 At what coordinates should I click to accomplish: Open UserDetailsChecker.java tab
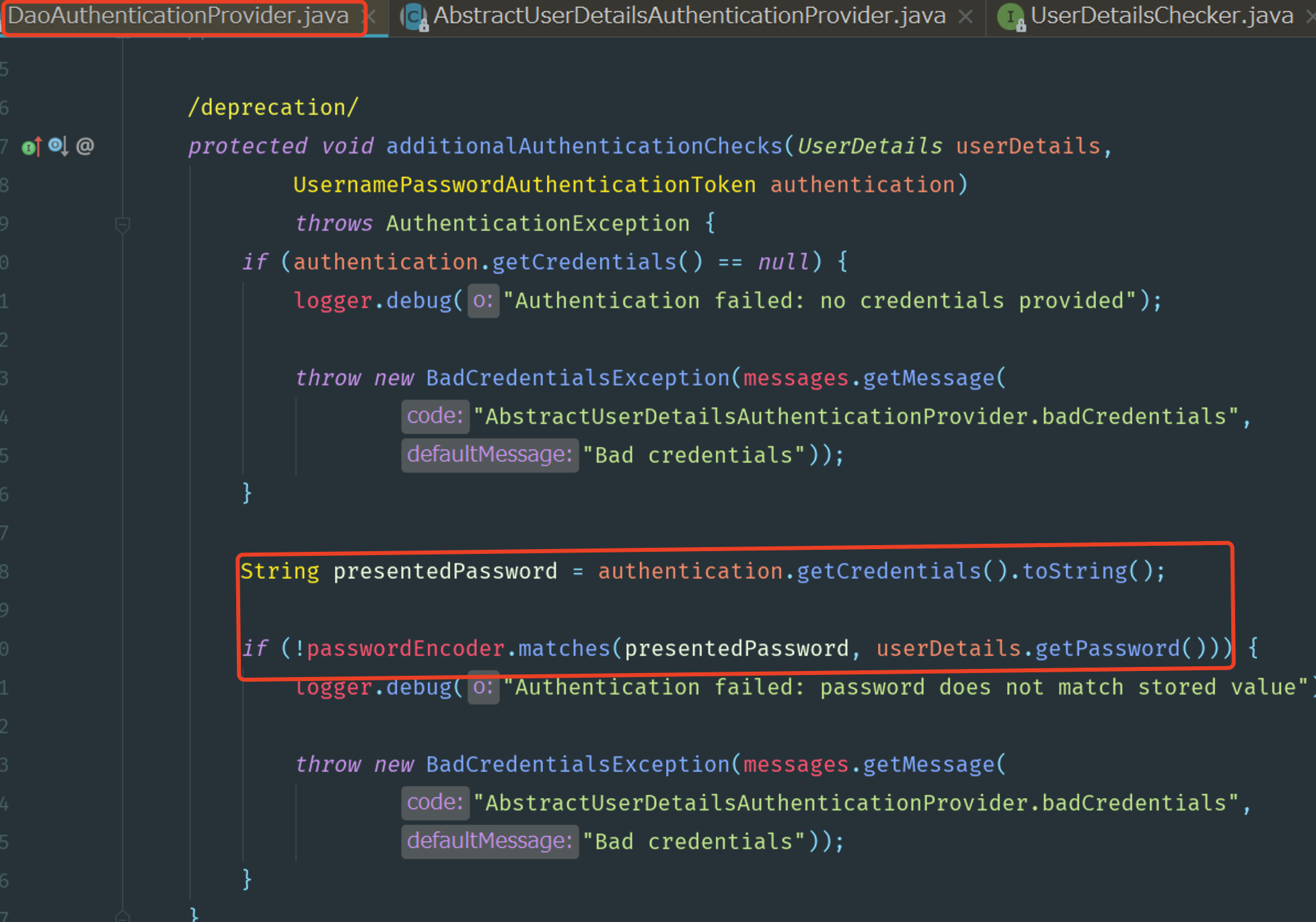coord(1161,16)
